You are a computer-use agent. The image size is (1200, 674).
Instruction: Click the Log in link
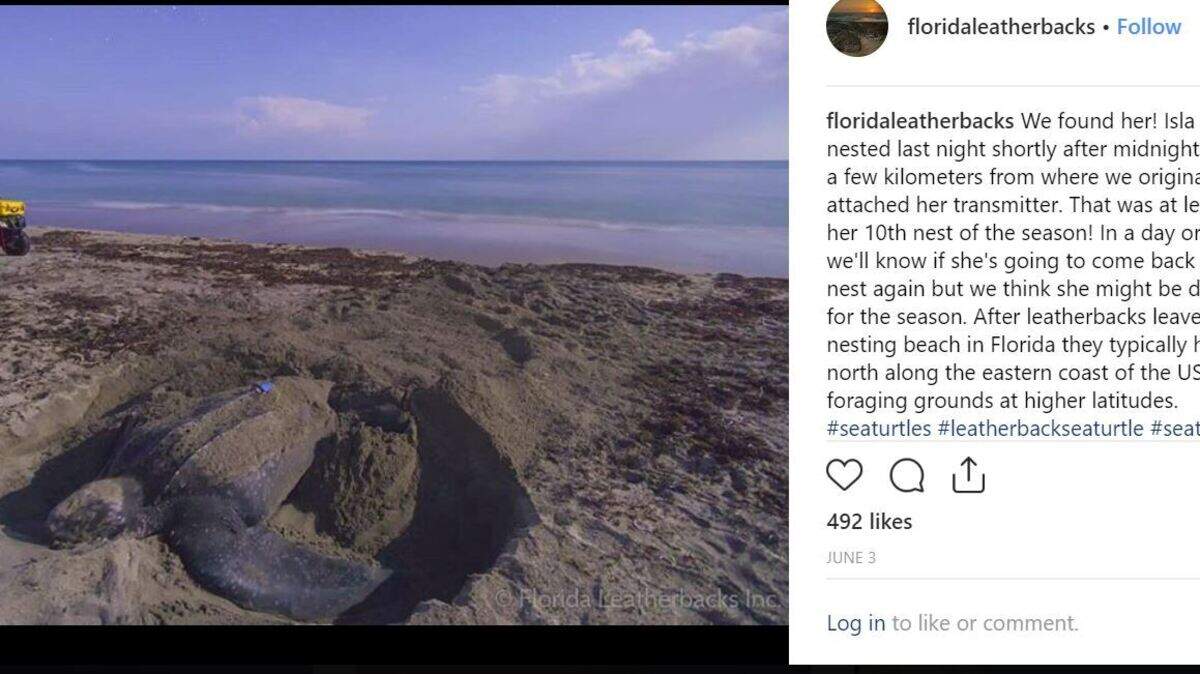(856, 623)
